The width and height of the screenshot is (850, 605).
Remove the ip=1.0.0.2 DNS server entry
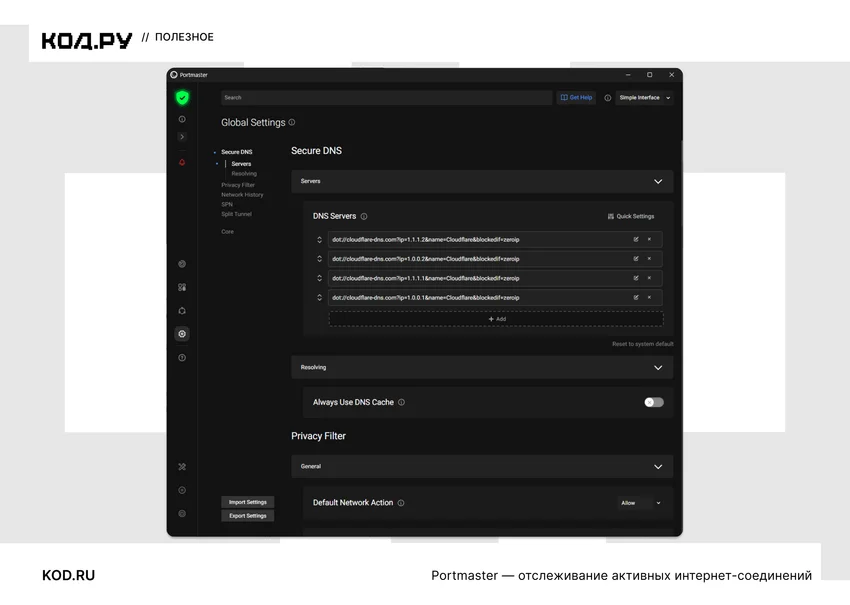coord(649,259)
